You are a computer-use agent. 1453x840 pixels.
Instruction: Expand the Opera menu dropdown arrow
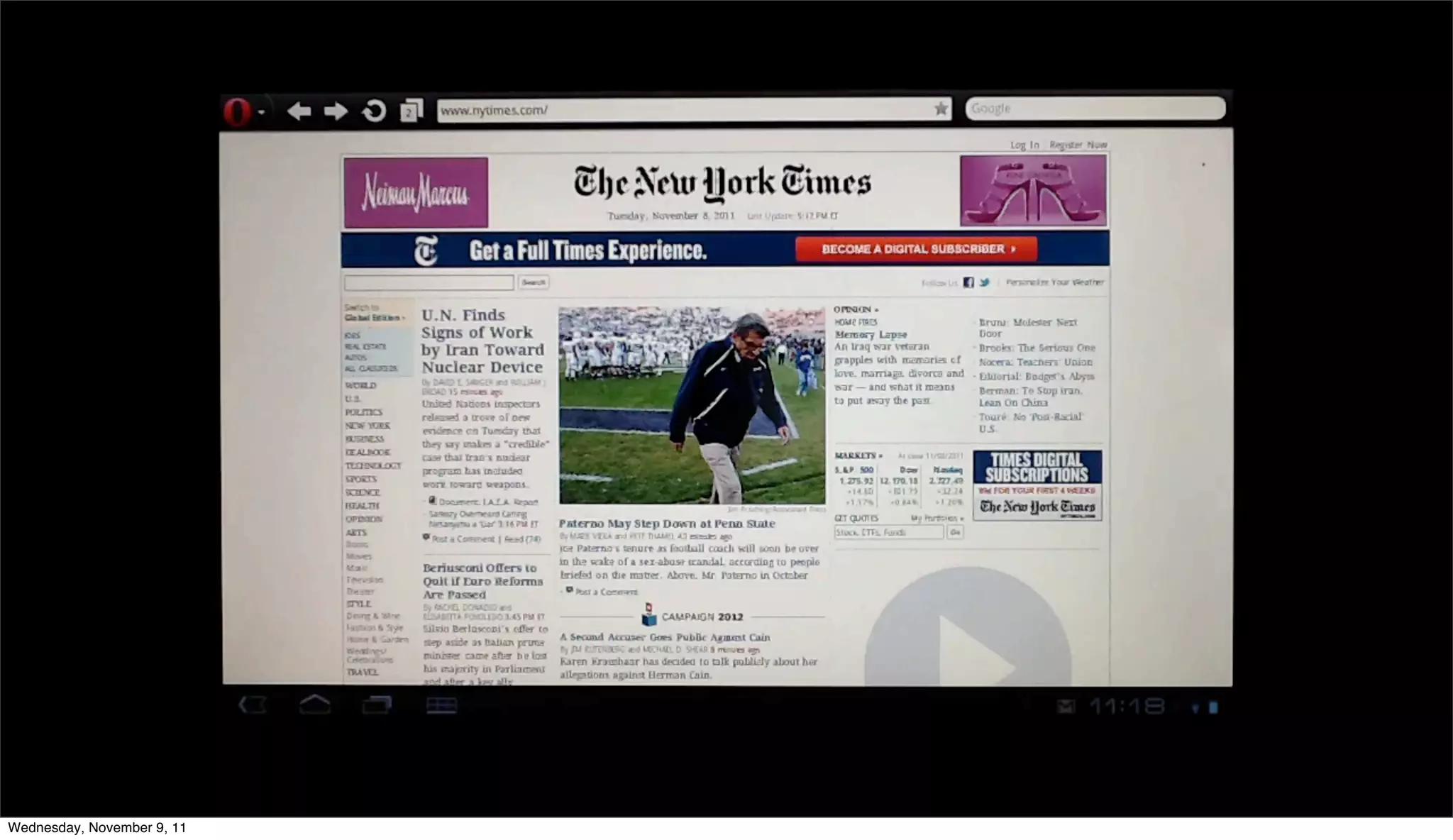click(x=262, y=112)
